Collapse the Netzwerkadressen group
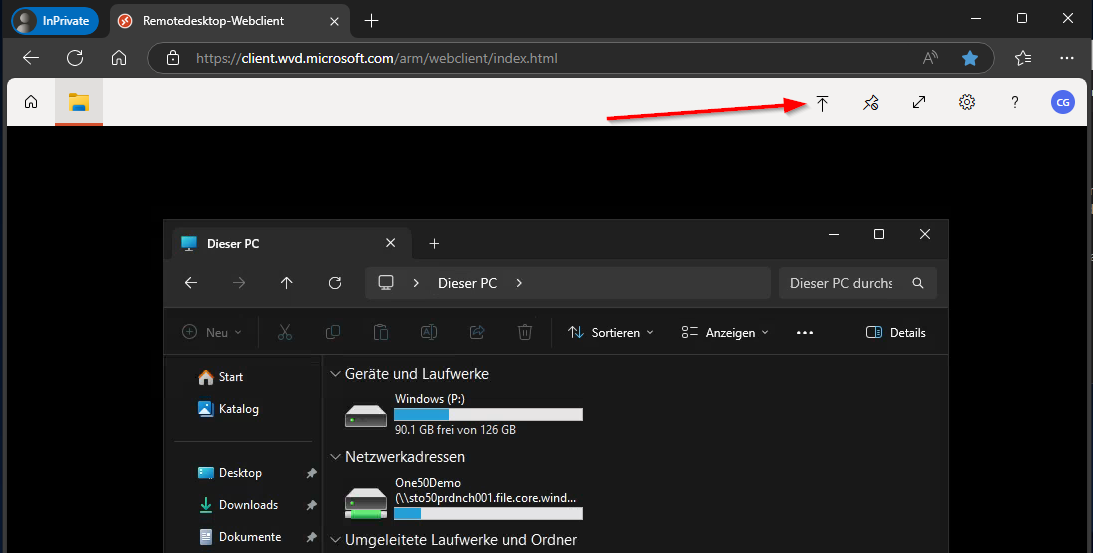The width and height of the screenshot is (1093, 553). [335, 457]
